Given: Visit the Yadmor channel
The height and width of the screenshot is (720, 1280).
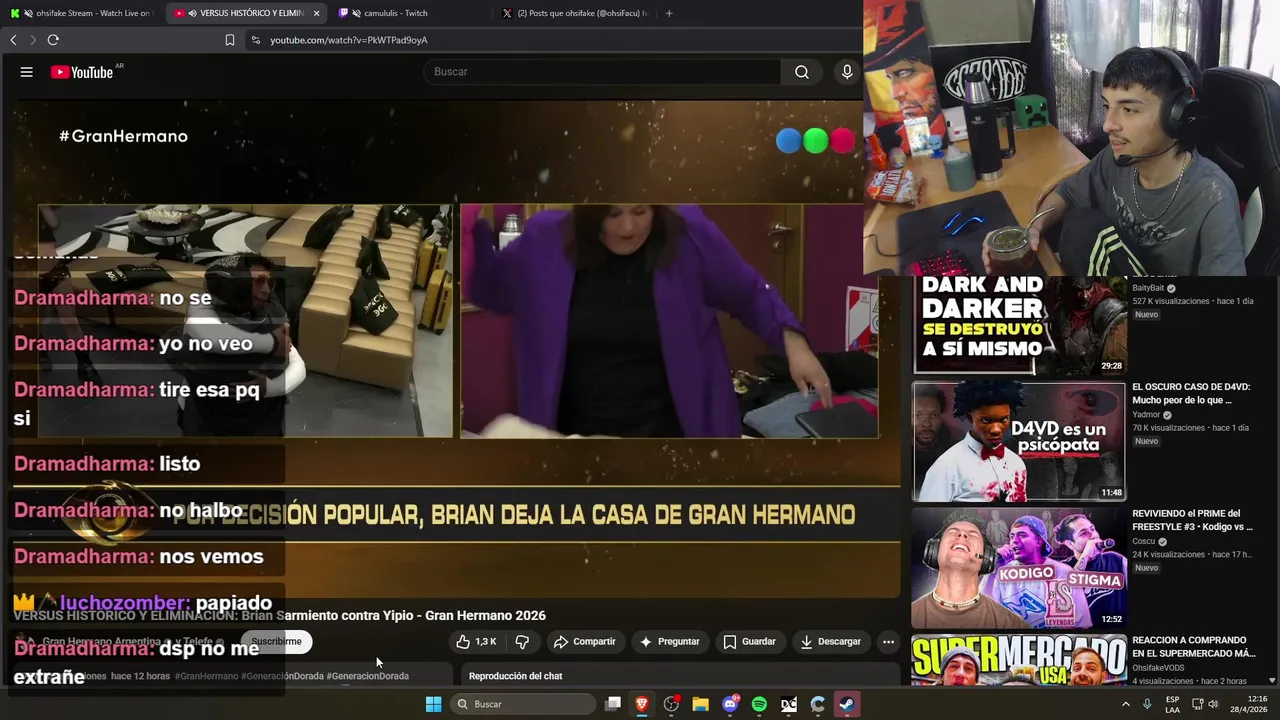Looking at the screenshot, I should pyautogui.click(x=1146, y=415).
